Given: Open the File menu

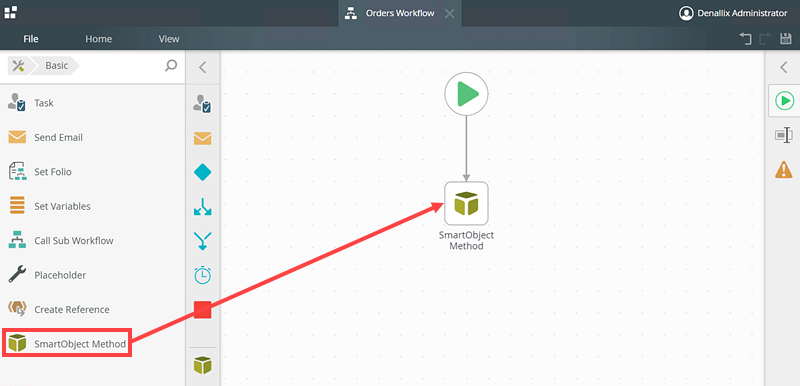Looking at the screenshot, I should (x=31, y=39).
